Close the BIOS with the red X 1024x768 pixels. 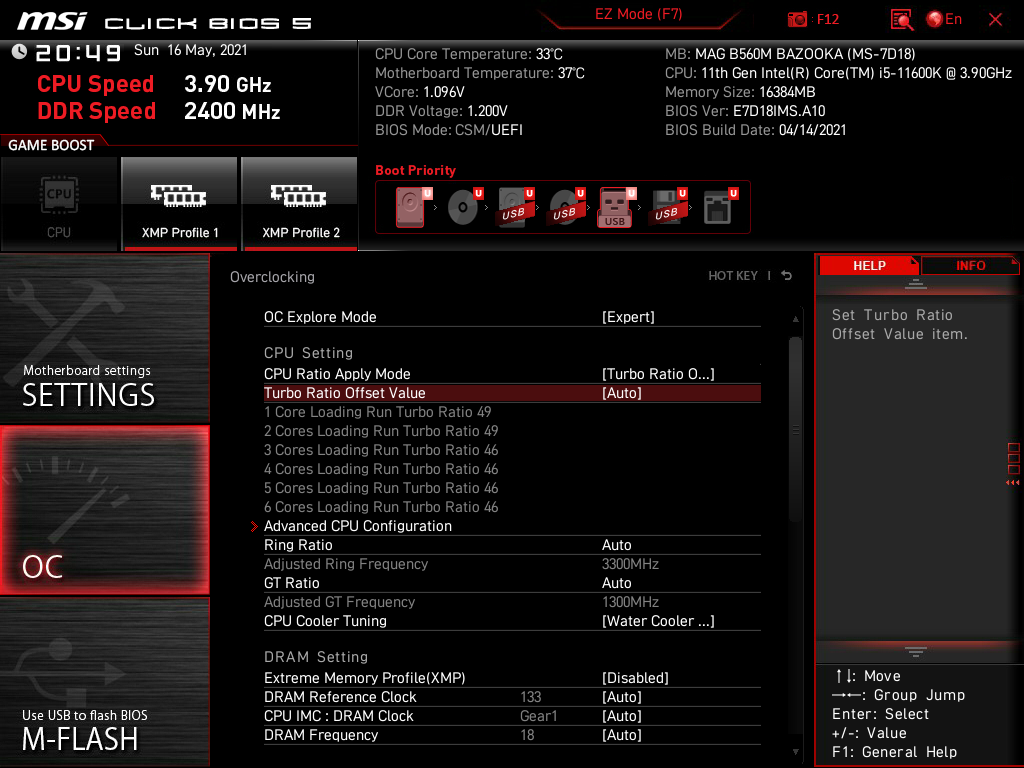pos(995,20)
